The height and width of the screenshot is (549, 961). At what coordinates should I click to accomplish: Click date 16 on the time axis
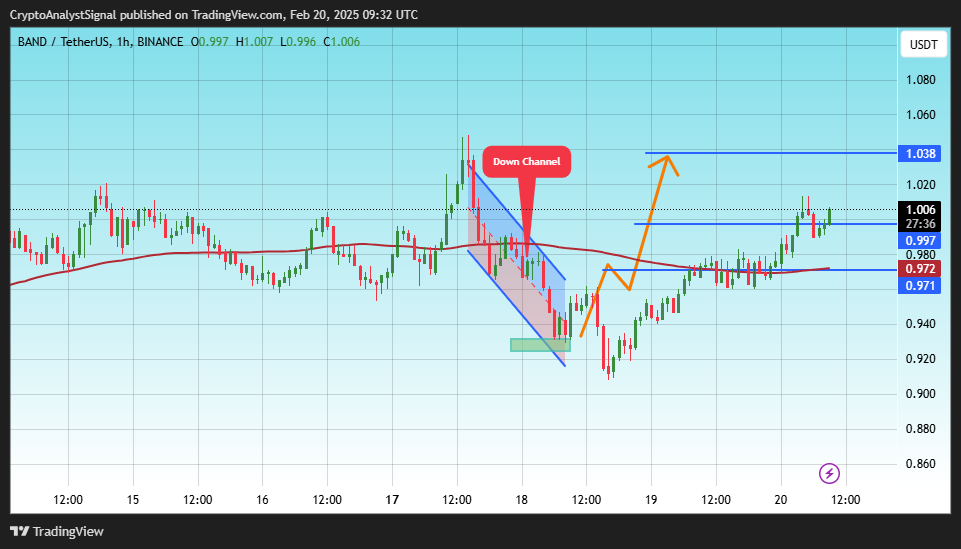point(262,500)
